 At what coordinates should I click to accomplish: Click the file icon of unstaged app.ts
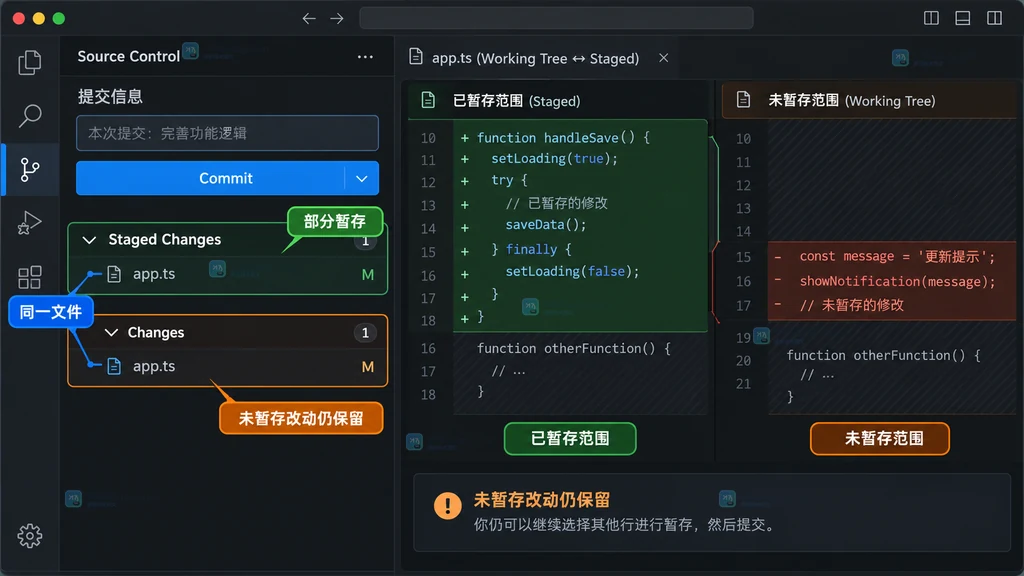pyautogui.click(x=114, y=366)
